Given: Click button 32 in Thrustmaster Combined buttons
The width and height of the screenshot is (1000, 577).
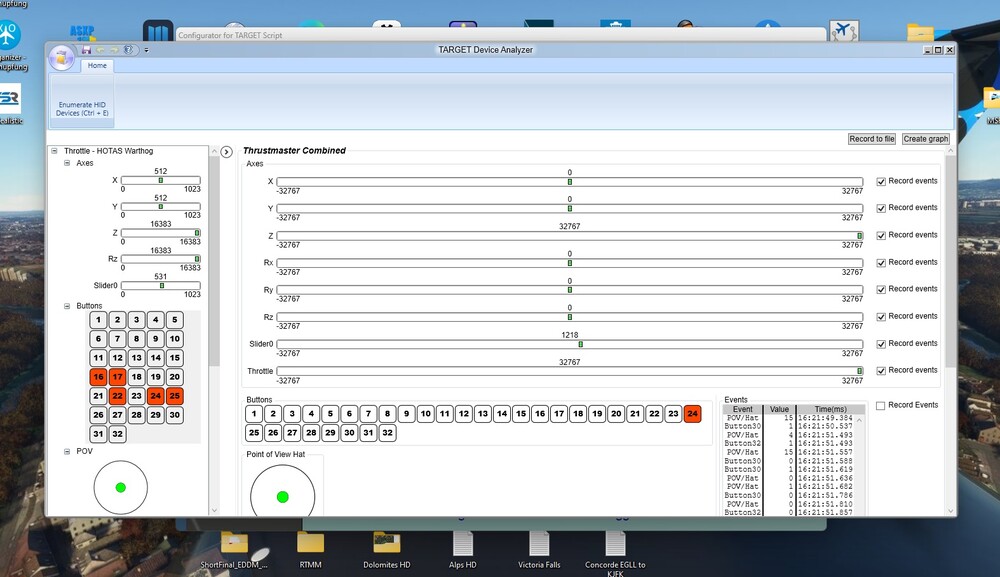Looking at the screenshot, I should point(387,433).
